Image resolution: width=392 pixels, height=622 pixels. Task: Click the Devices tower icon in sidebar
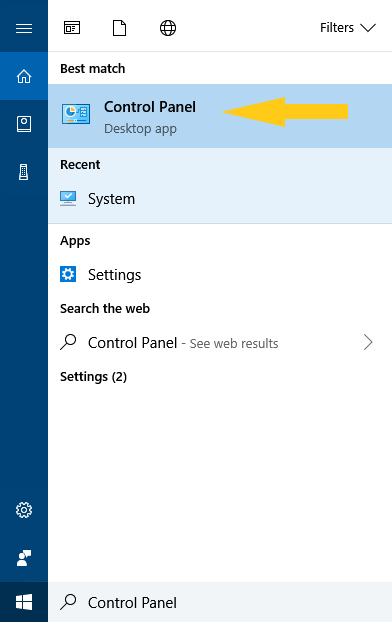click(x=24, y=172)
